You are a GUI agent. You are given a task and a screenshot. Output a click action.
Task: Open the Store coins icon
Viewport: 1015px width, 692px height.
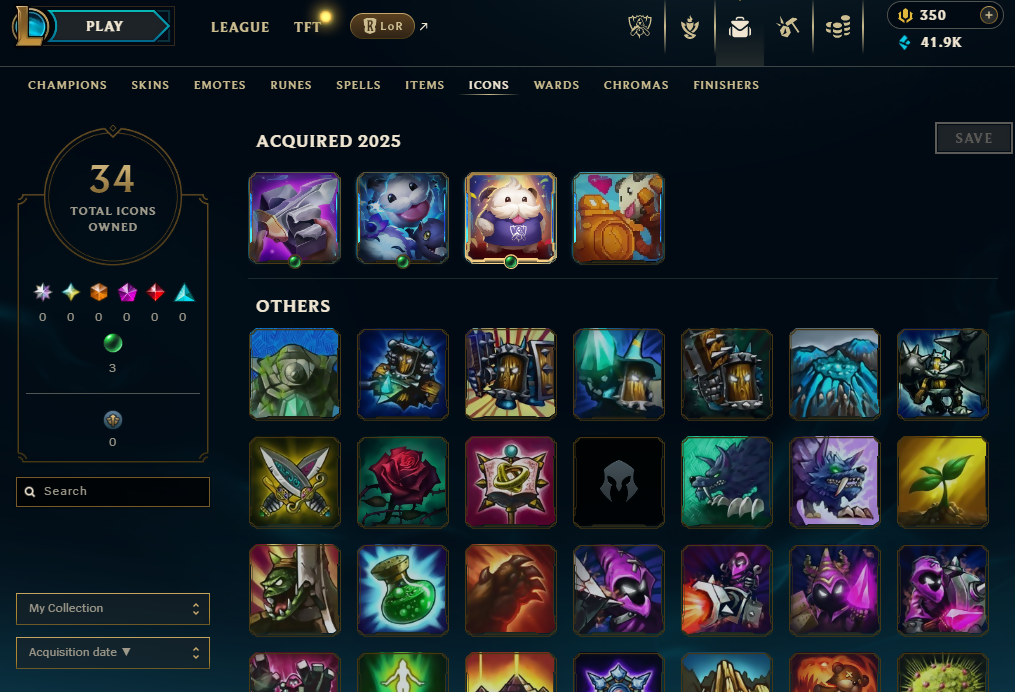(838, 27)
